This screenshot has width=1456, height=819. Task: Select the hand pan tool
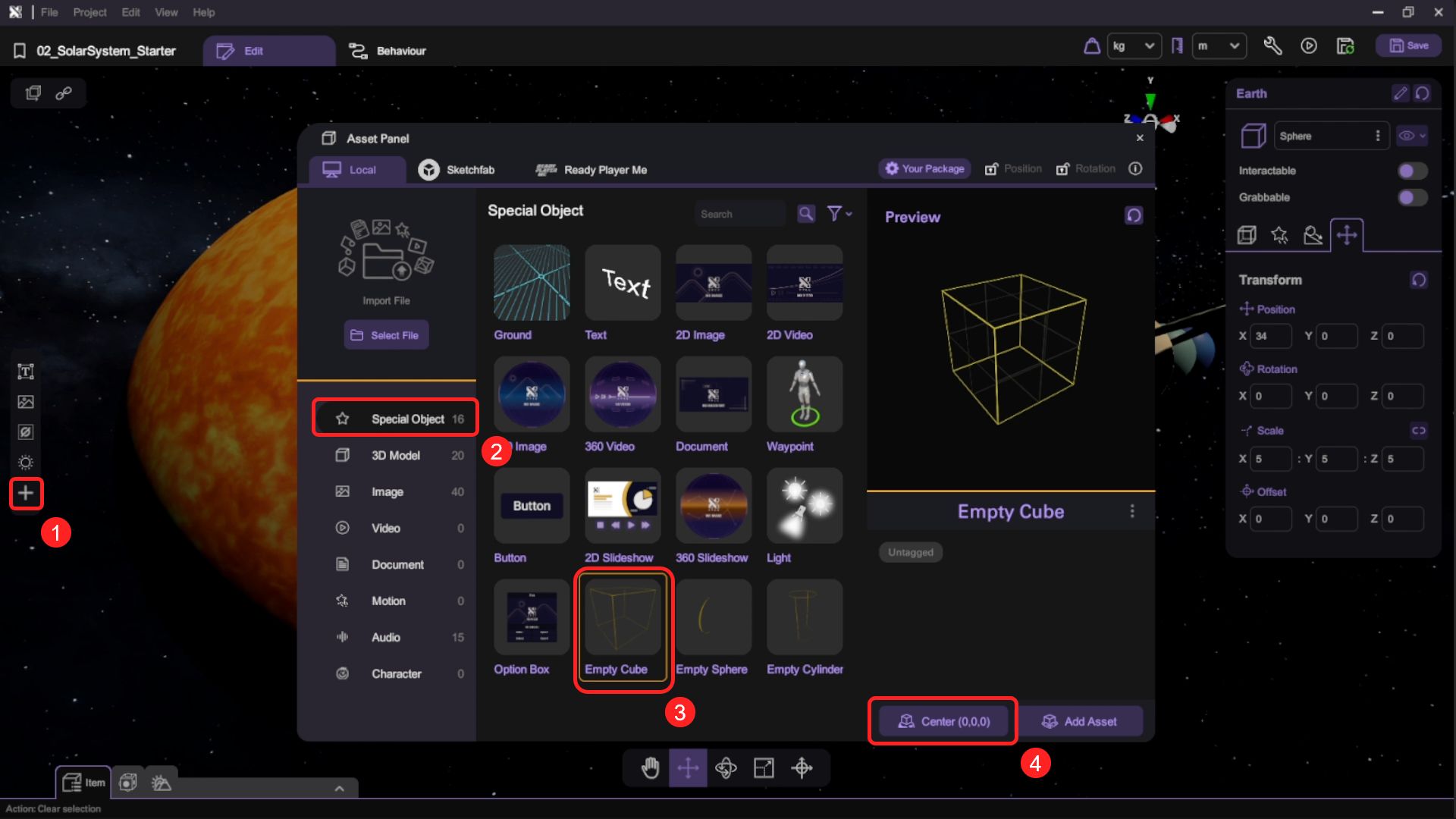(x=650, y=767)
